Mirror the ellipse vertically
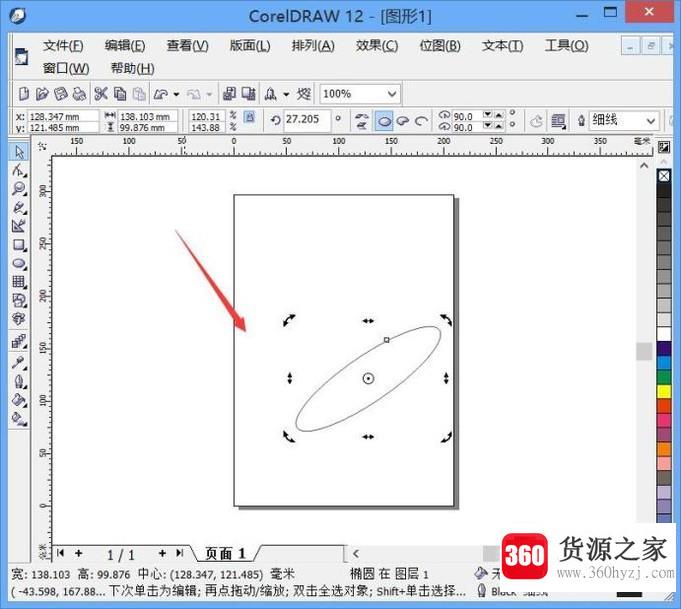 point(361,126)
